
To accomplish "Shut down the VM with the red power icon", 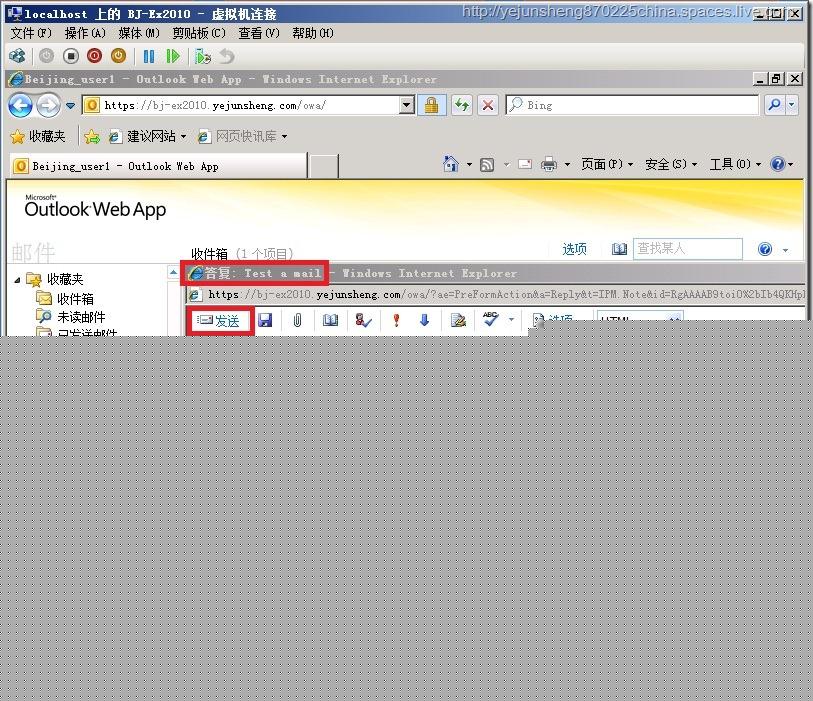I will [94, 56].
